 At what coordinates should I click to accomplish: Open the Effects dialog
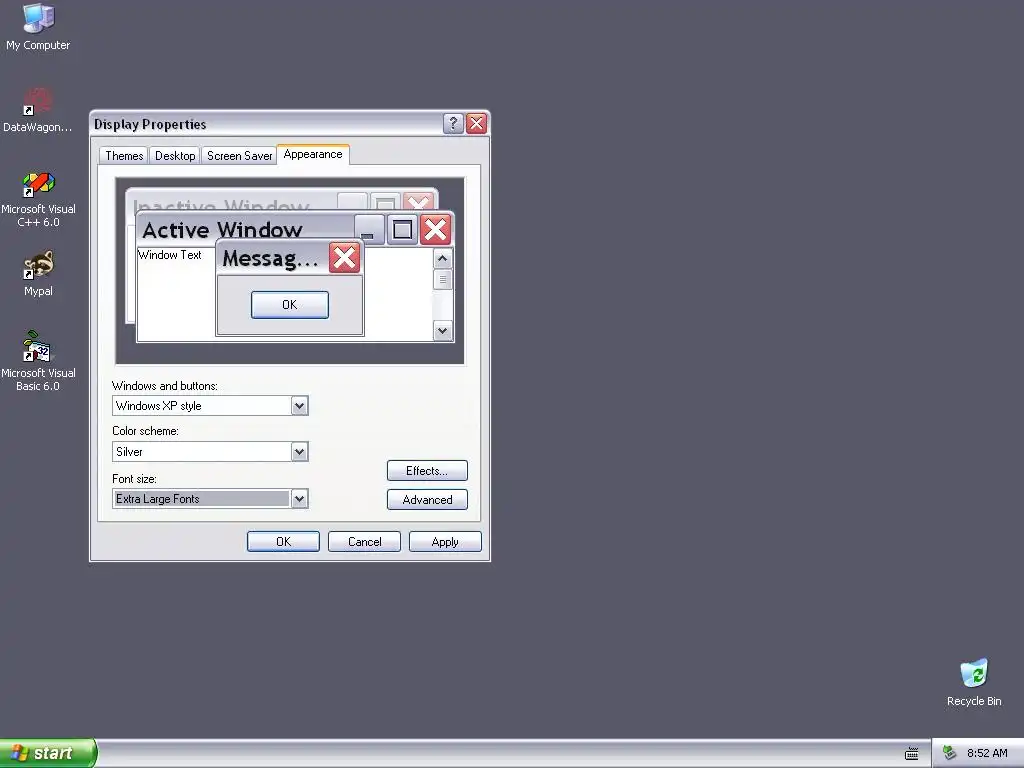(427, 471)
